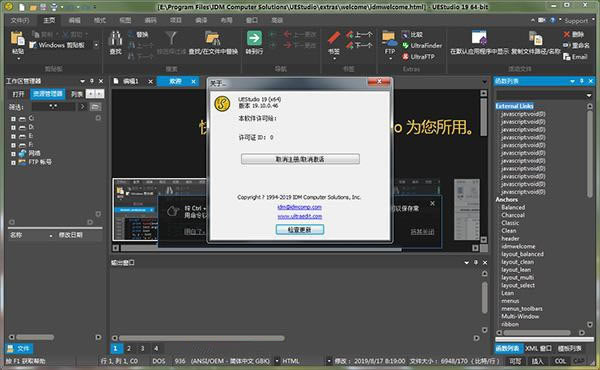600x370 pixels.
Task: Click the filter funnel icon in ribbon
Action: pyautogui.click(x=171, y=38)
